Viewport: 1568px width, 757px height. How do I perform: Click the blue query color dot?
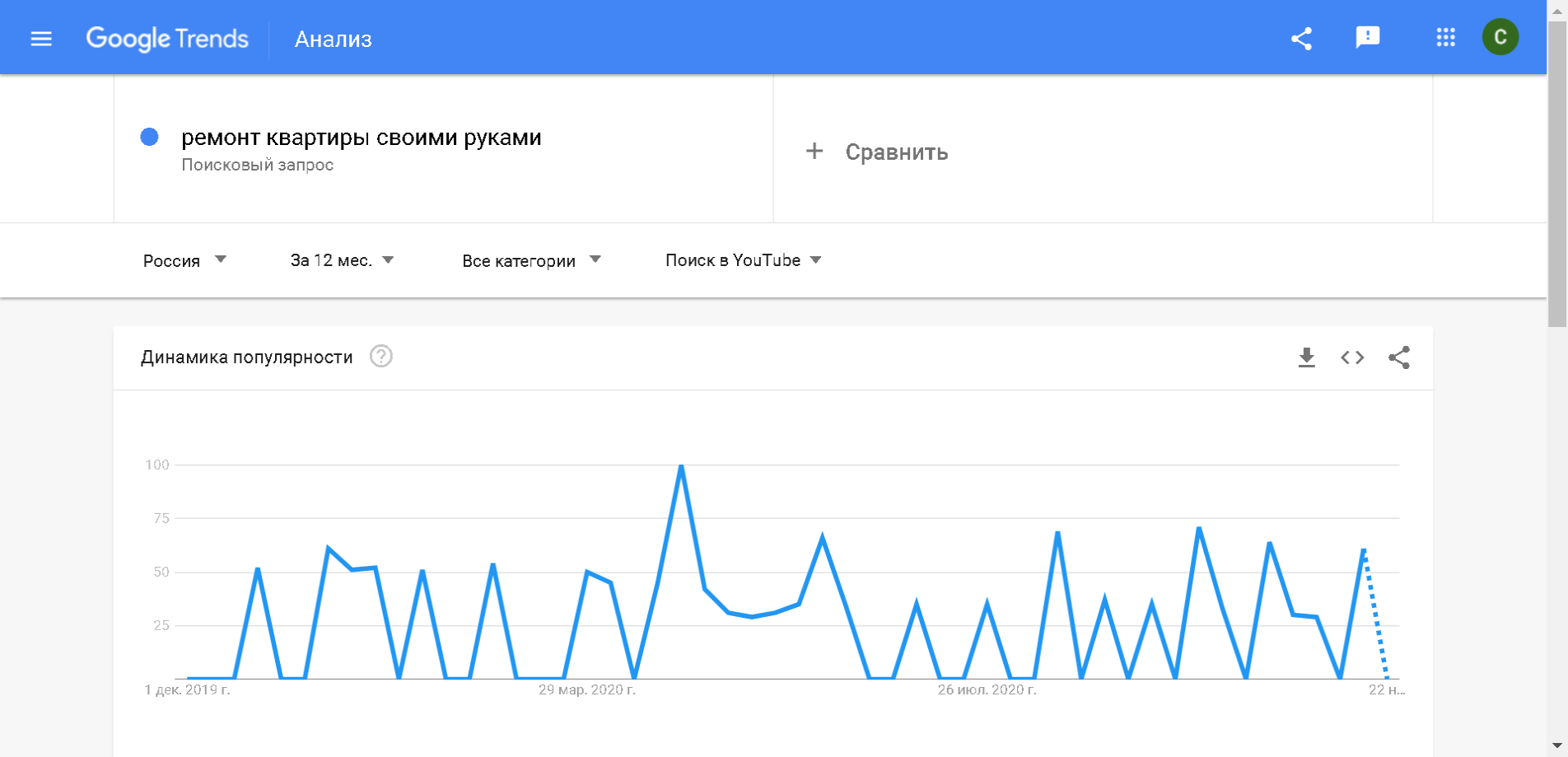149,137
